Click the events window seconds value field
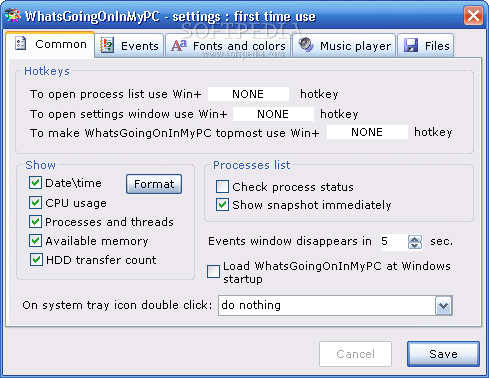 pos(394,241)
